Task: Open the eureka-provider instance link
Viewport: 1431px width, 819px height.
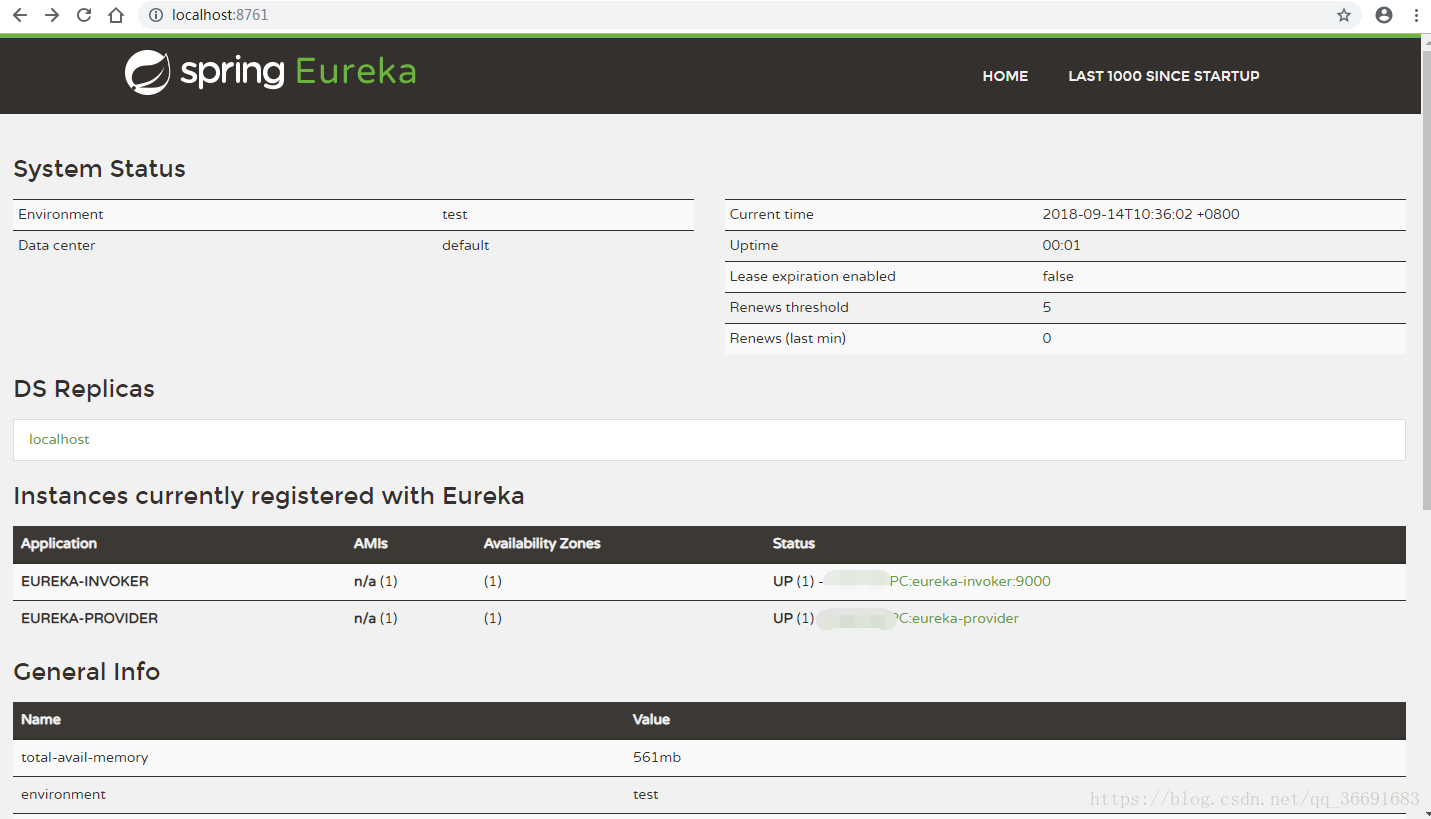Action: [x=954, y=618]
